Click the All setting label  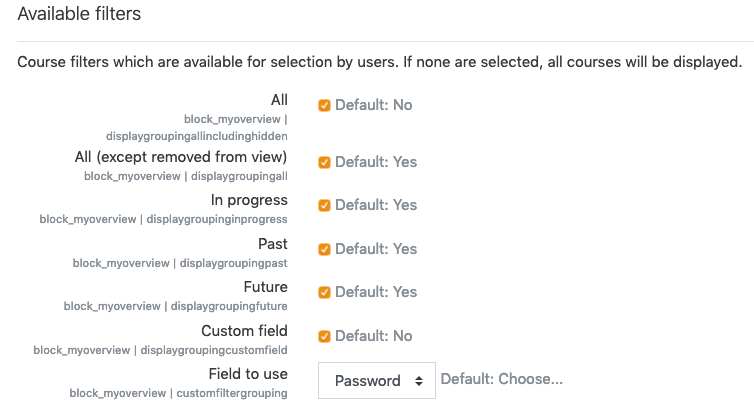(x=279, y=100)
